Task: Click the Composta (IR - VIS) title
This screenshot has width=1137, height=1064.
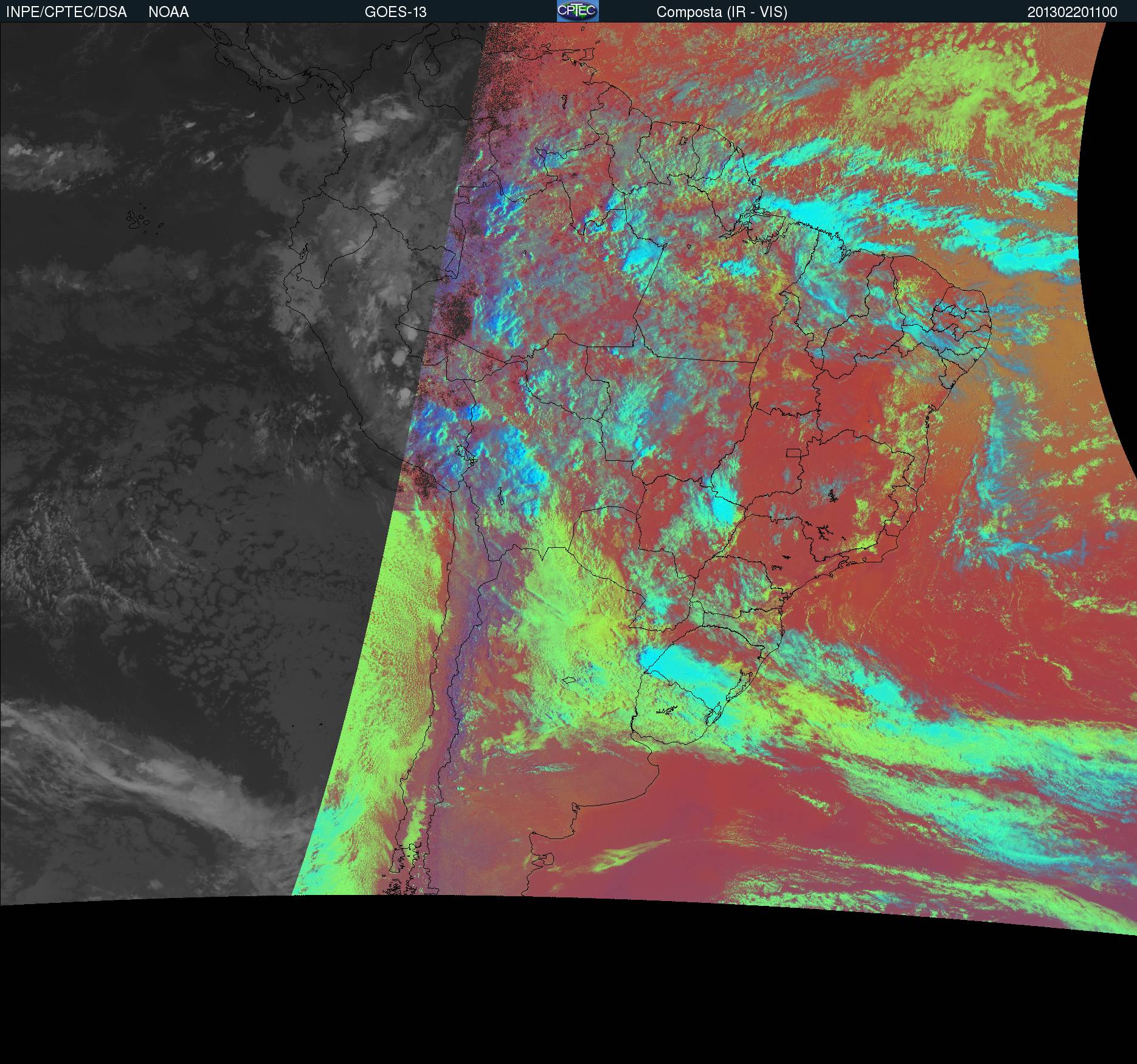Action: (722, 12)
